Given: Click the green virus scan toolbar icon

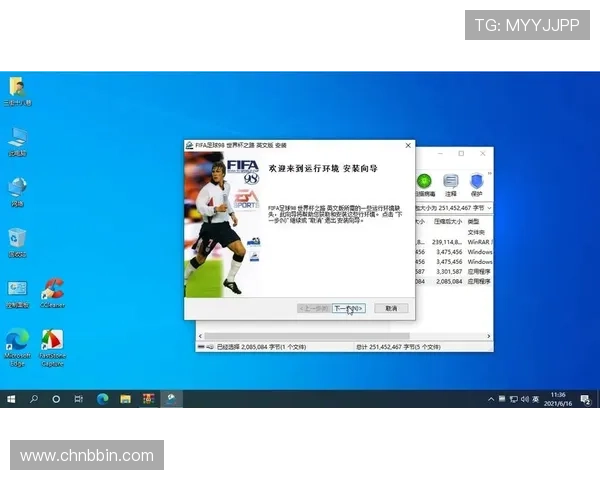Looking at the screenshot, I should click(x=424, y=181).
